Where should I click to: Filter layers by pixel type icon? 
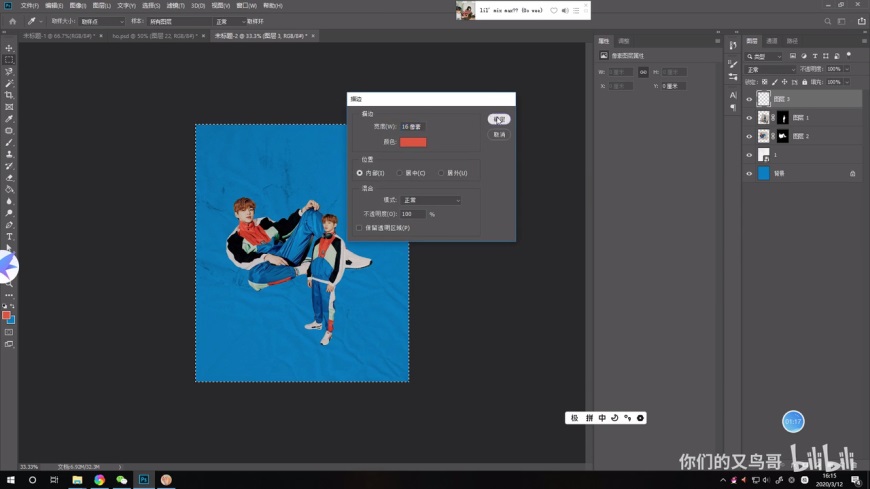(x=793, y=56)
